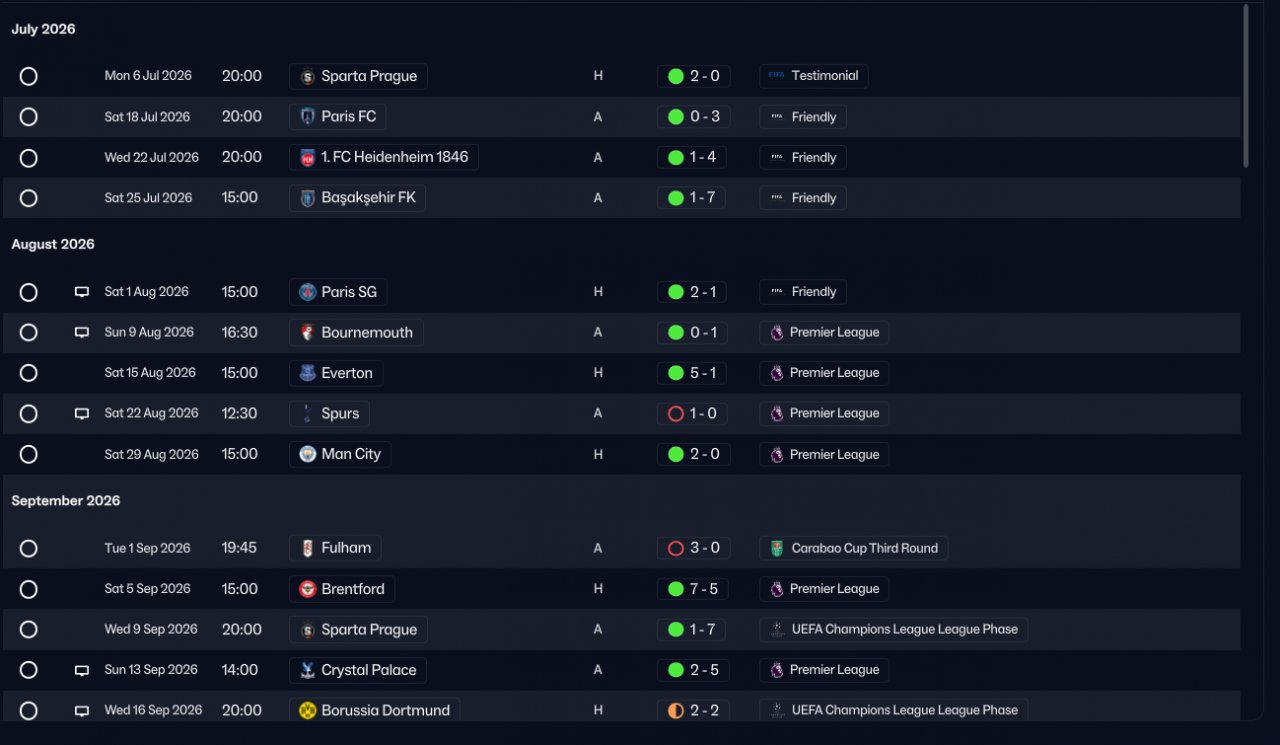Open the 2 - 2 Dortmund draw result
The width and height of the screenshot is (1280, 745).
[x=694, y=710]
